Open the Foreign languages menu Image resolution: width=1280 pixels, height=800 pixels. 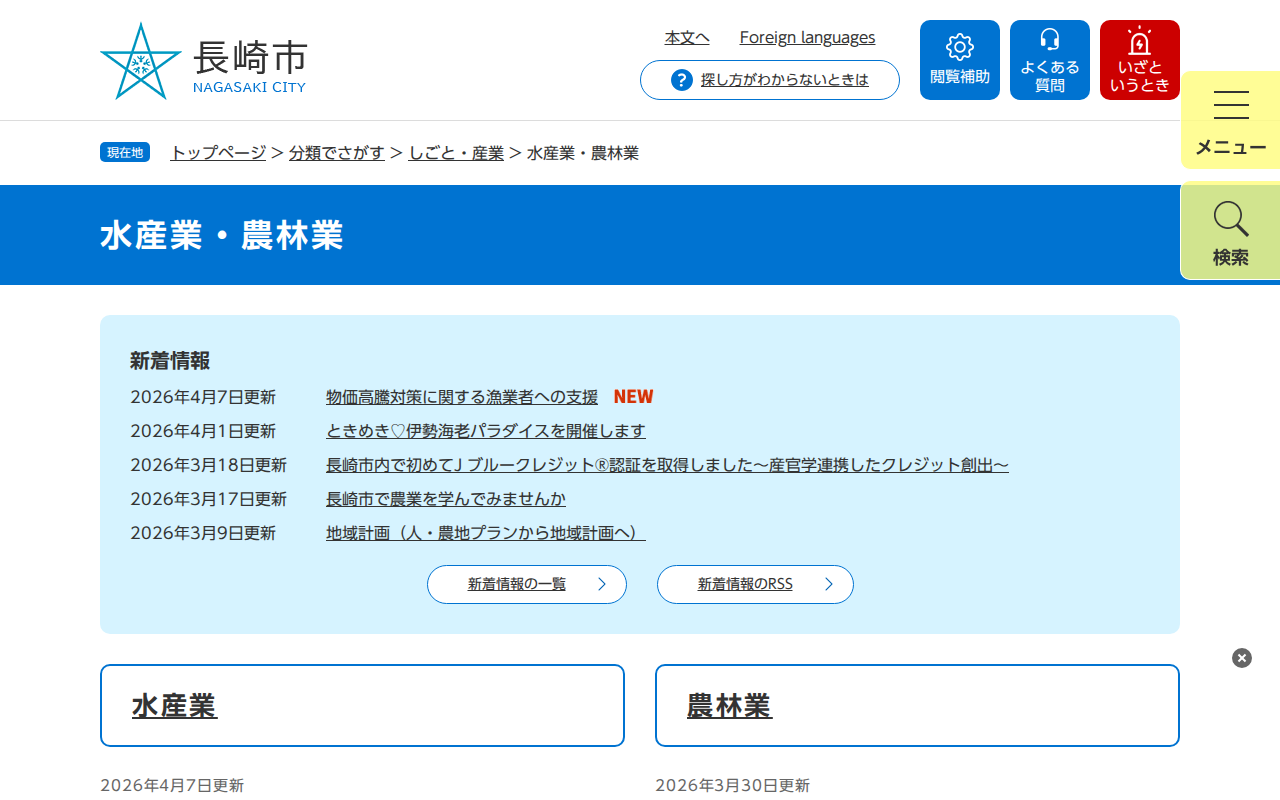coord(807,37)
